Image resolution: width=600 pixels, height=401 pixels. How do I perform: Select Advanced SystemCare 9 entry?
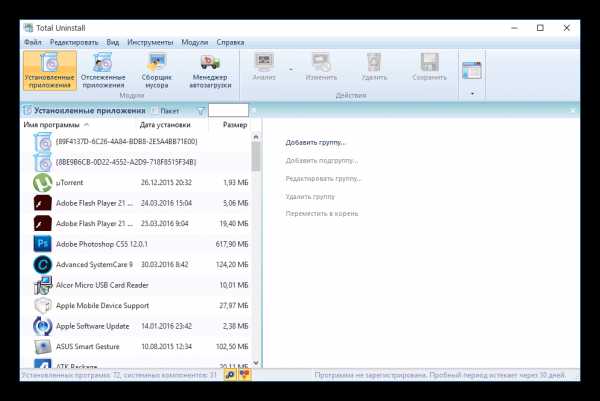coord(94,264)
